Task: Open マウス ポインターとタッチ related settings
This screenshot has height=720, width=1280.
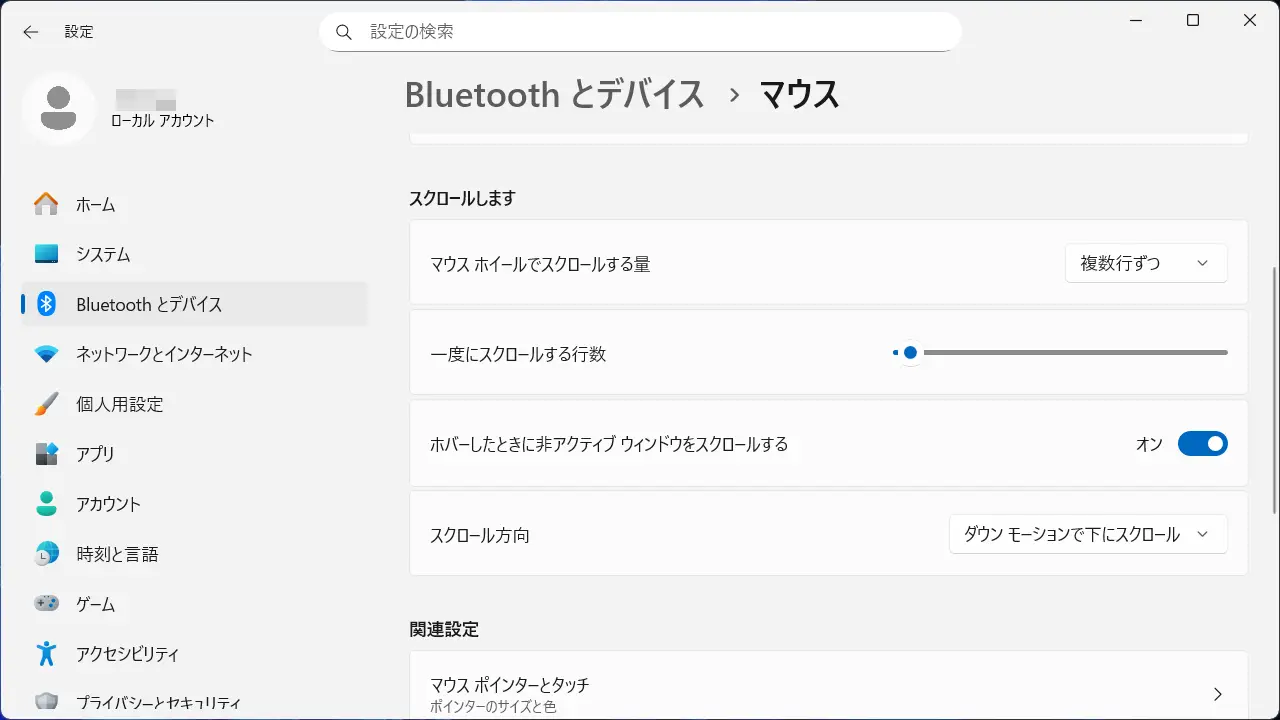Action: click(x=828, y=694)
